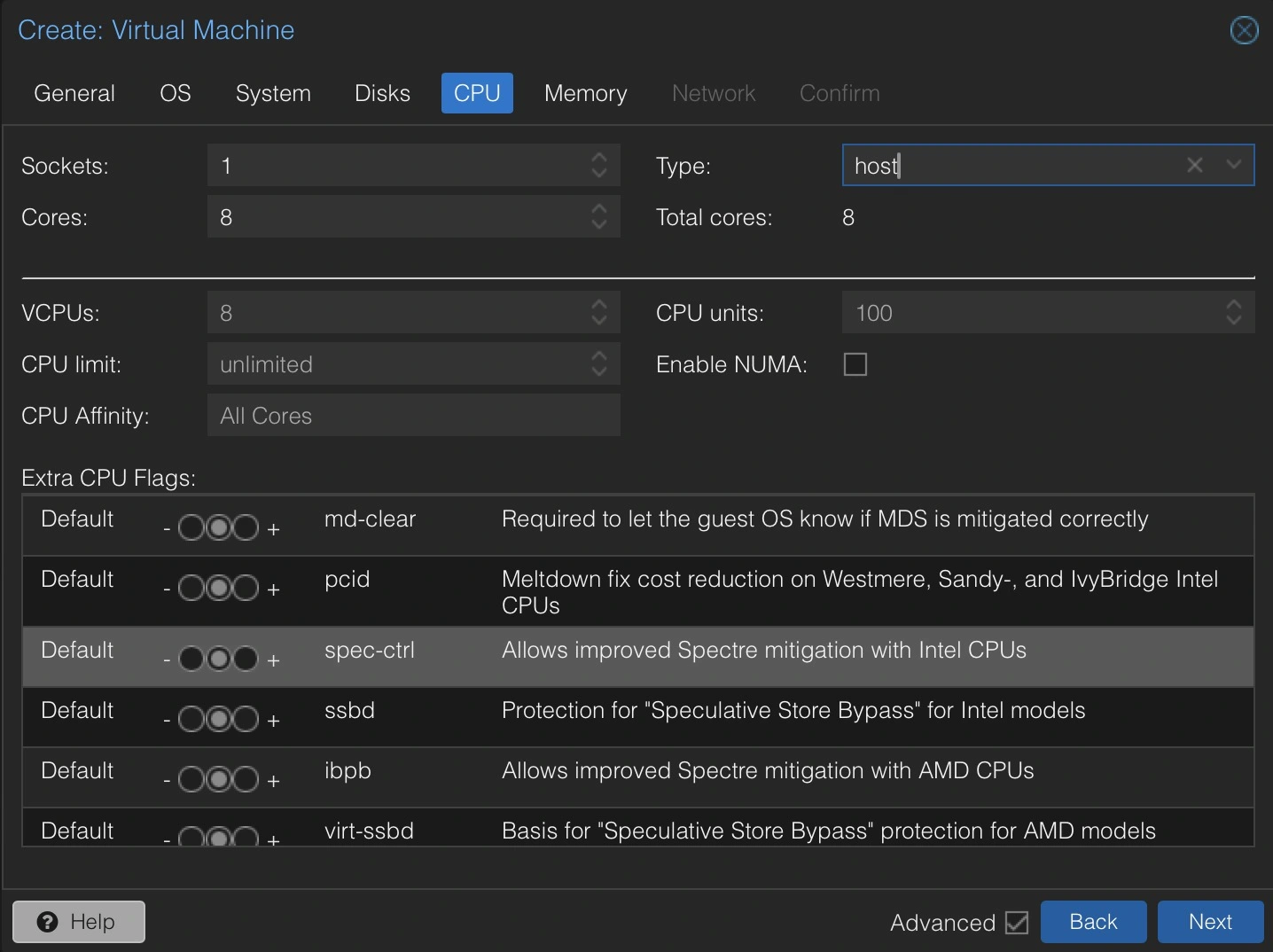1273x952 pixels.
Task: Set ibpb flag to off state
Action: click(x=191, y=779)
